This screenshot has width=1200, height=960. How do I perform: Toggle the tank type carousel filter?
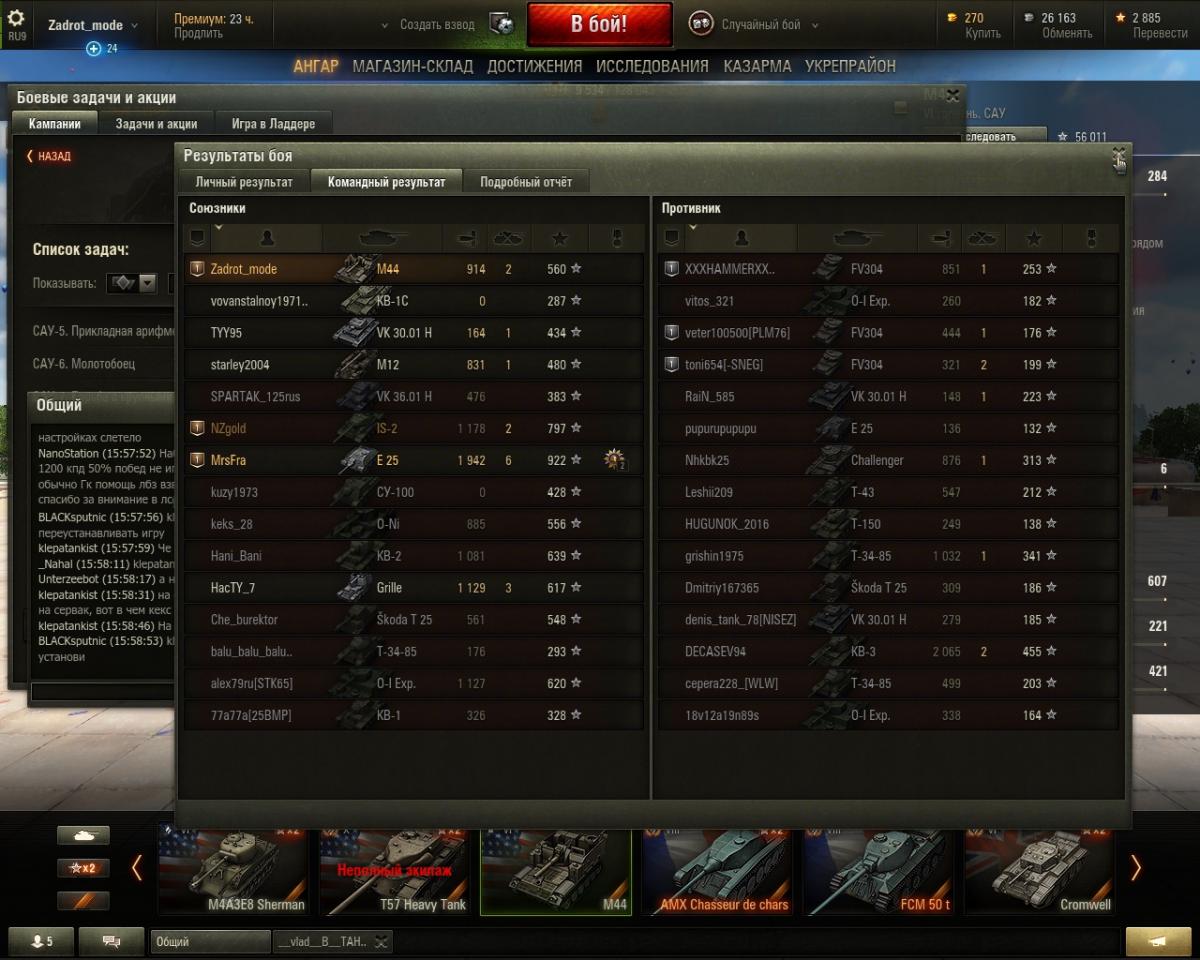pyautogui.click(x=83, y=835)
